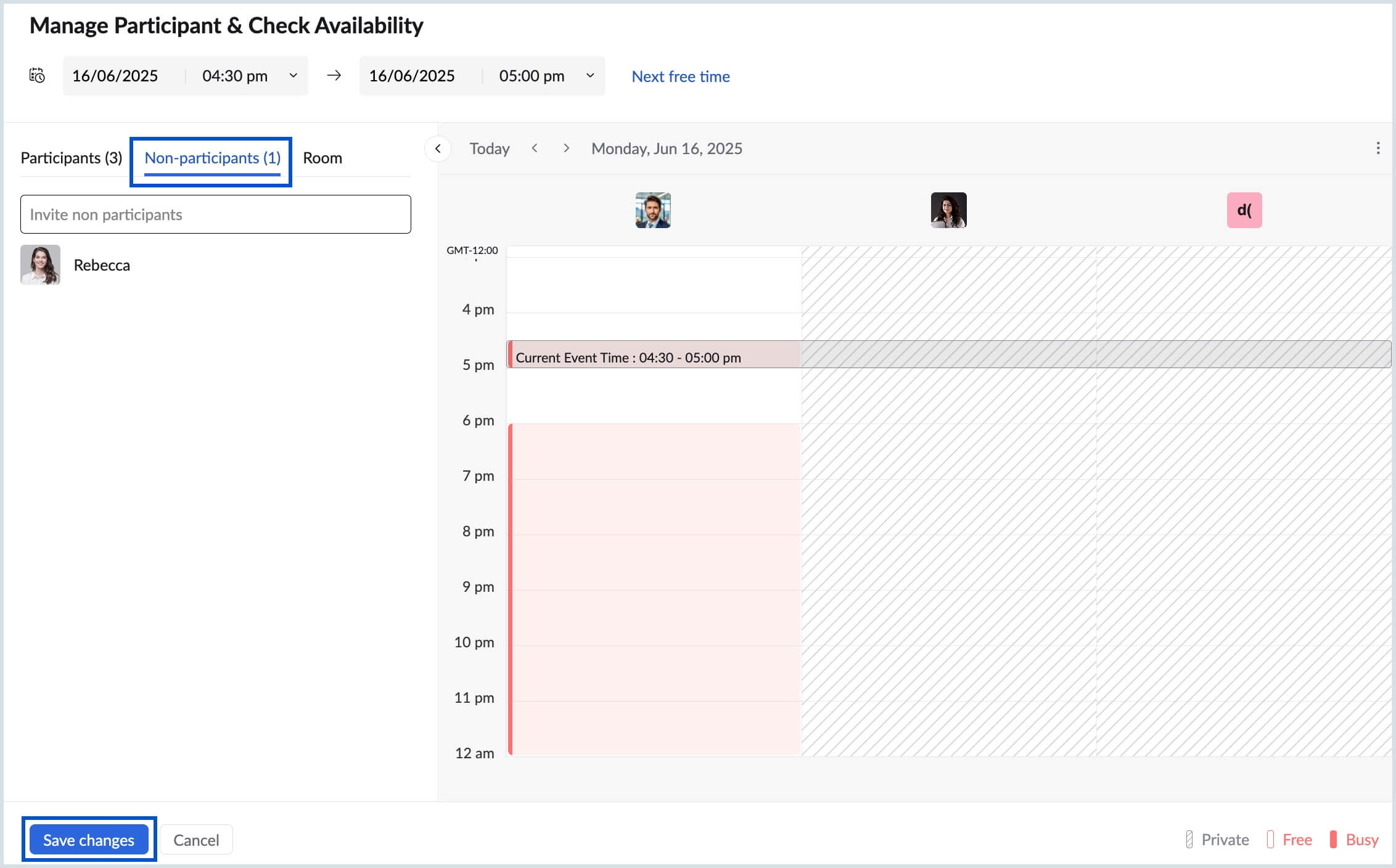1396x868 pixels.
Task: Click the start date field 16/06/2025
Action: [115, 76]
